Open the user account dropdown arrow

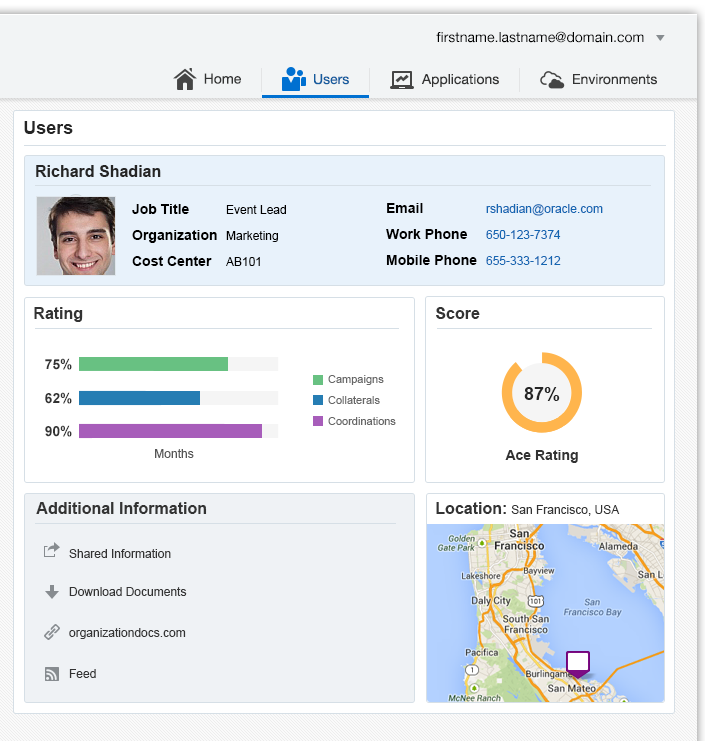tap(660, 38)
